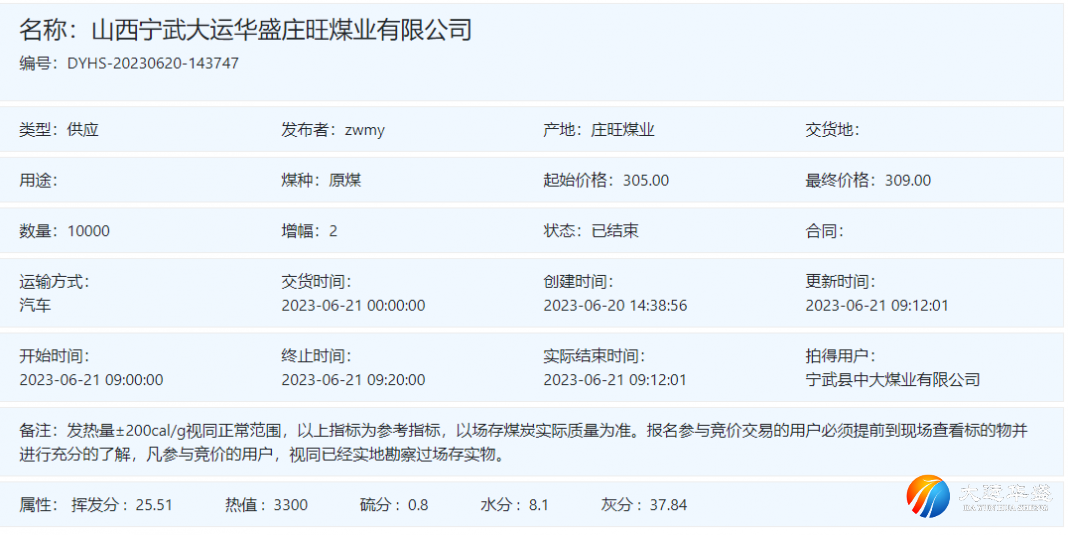Click the final price 309.00 value
Screen dimensions: 1068x535
pos(907,181)
